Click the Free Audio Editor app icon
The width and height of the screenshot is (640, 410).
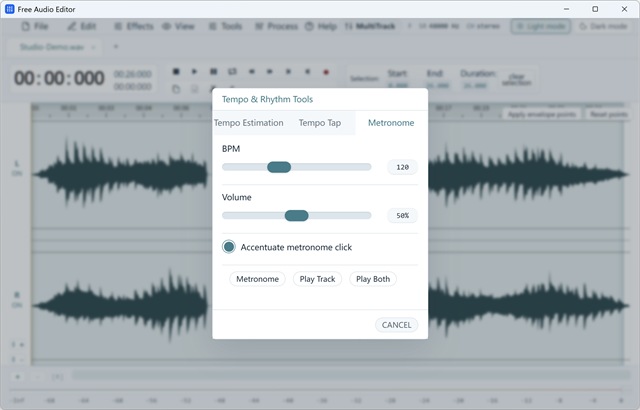click(x=9, y=9)
